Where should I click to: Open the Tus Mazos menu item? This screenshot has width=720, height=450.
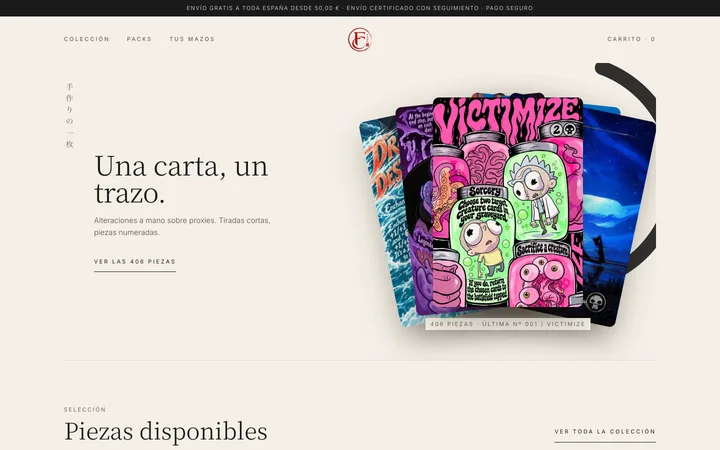(x=192, y=39)
